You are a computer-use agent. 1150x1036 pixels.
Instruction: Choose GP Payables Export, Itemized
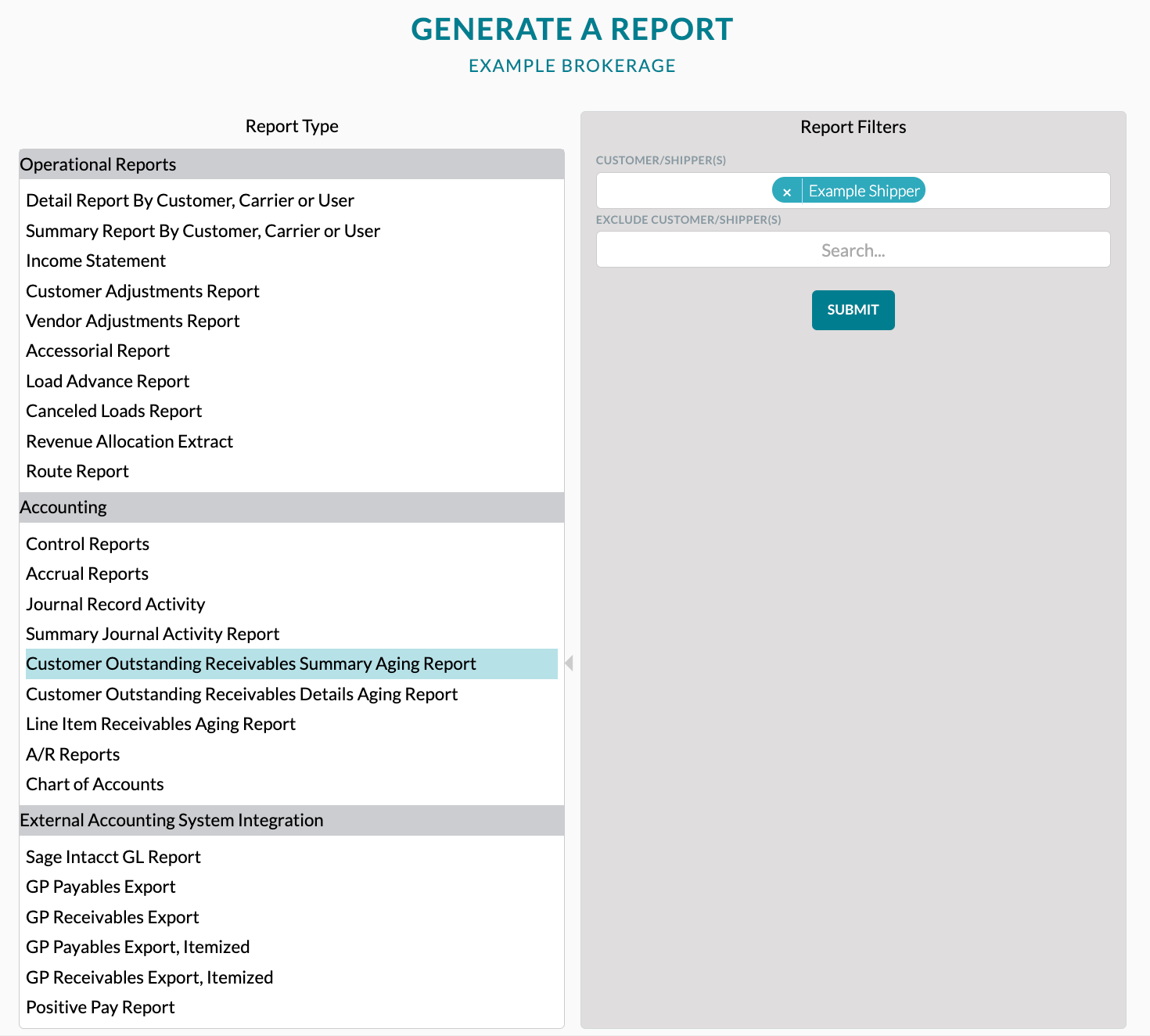pyautogui.click(x=138, y=947)
